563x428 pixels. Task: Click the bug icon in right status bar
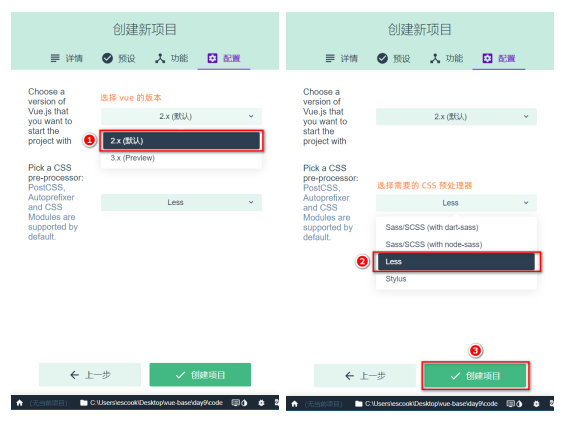pos(536,404)
